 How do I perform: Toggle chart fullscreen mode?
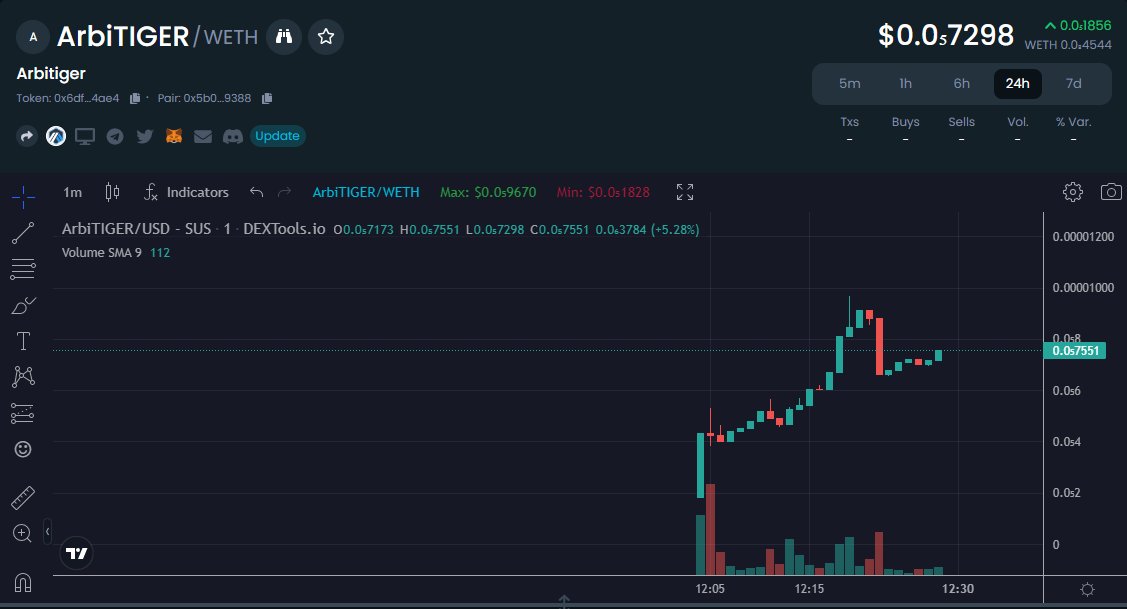pyautogui.click(x=685, y=192)
